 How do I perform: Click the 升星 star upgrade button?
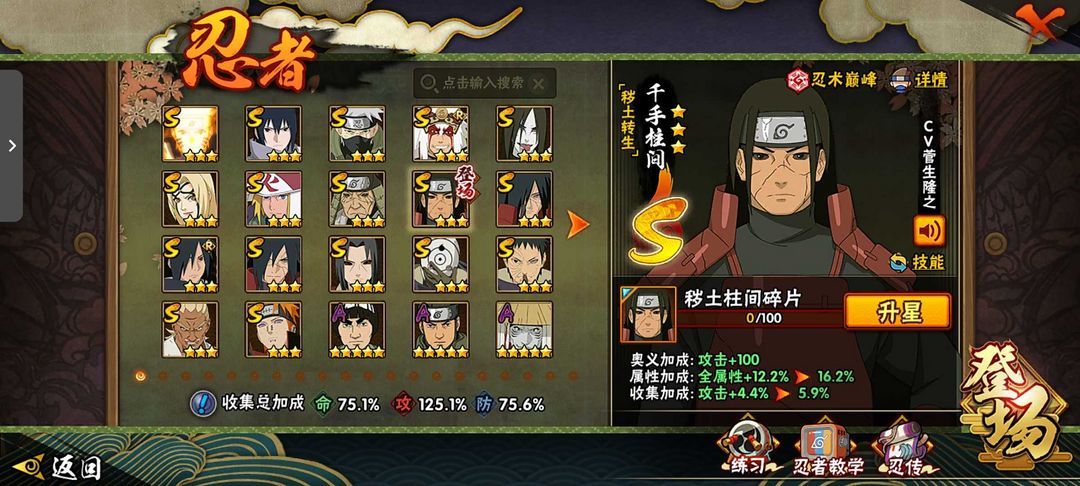(x=897, y=312)
